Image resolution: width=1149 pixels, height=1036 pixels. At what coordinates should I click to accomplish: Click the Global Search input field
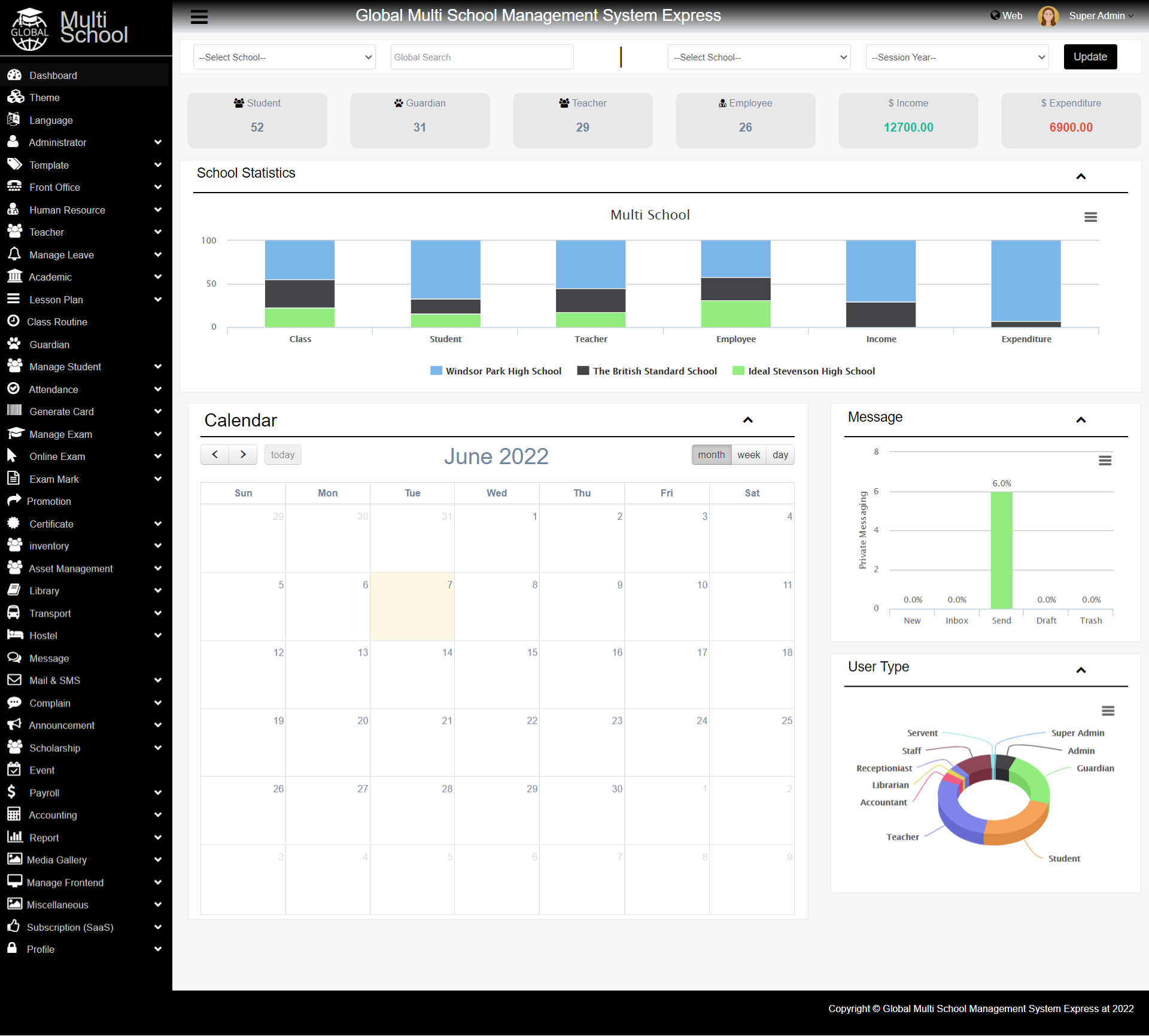coord(482,57)
